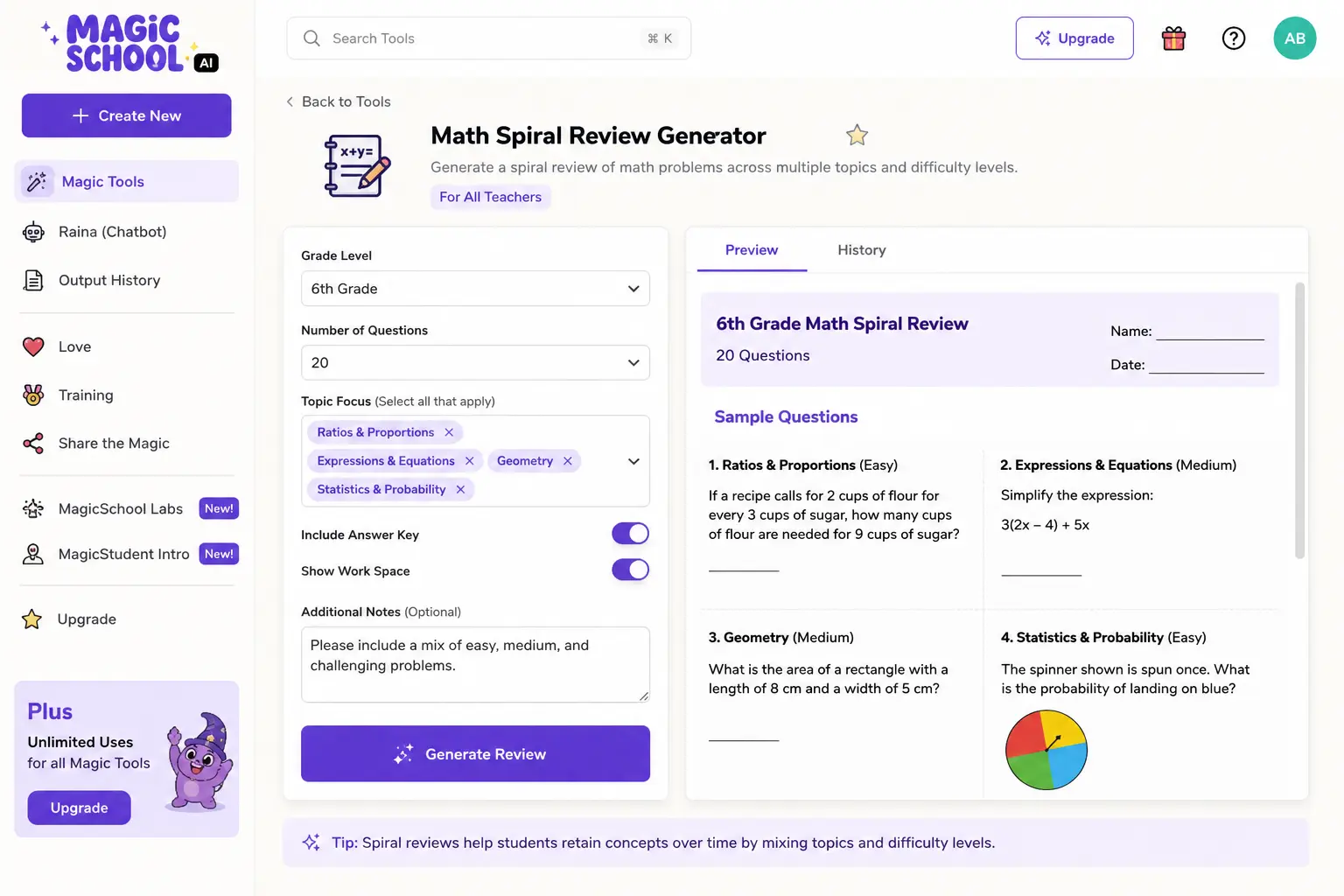1344x896 pixels.
Task: Open the gift box icon in header
Action: [1173, 38]
